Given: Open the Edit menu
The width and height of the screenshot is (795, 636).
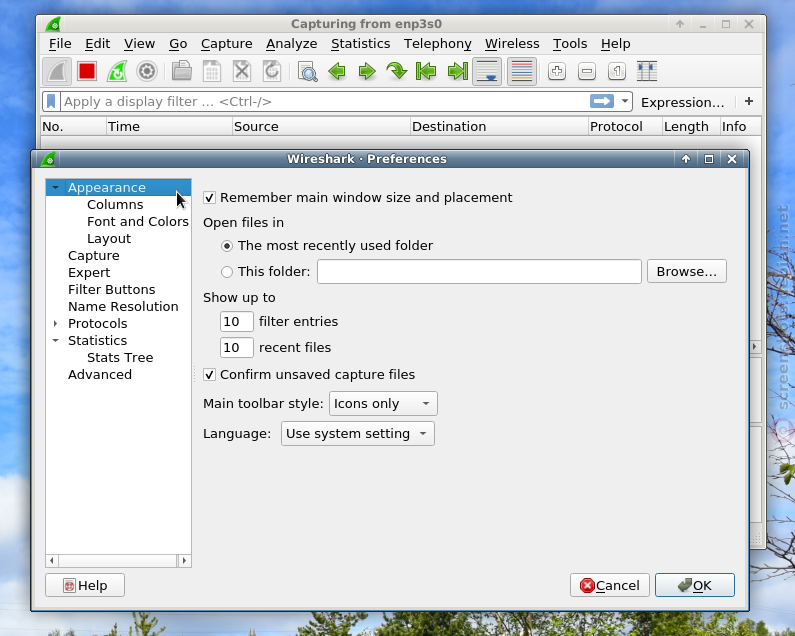Looking at the screenshot, I should (97, 44).
